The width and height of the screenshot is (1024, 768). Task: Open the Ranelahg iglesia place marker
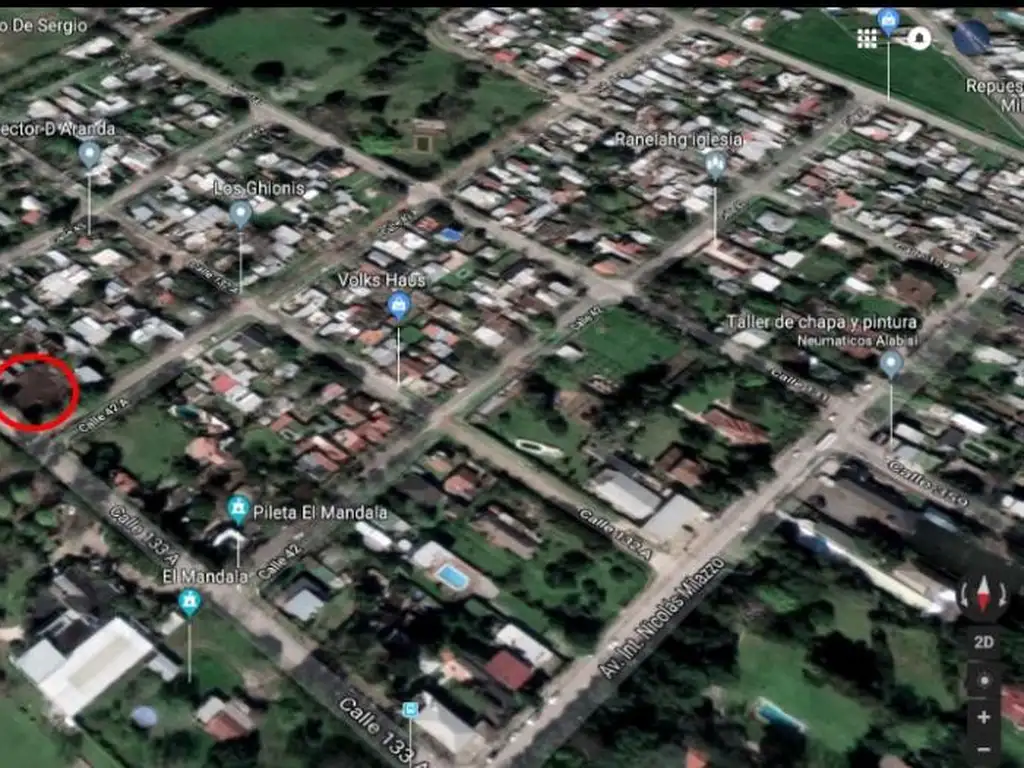(x=715, y=164)
